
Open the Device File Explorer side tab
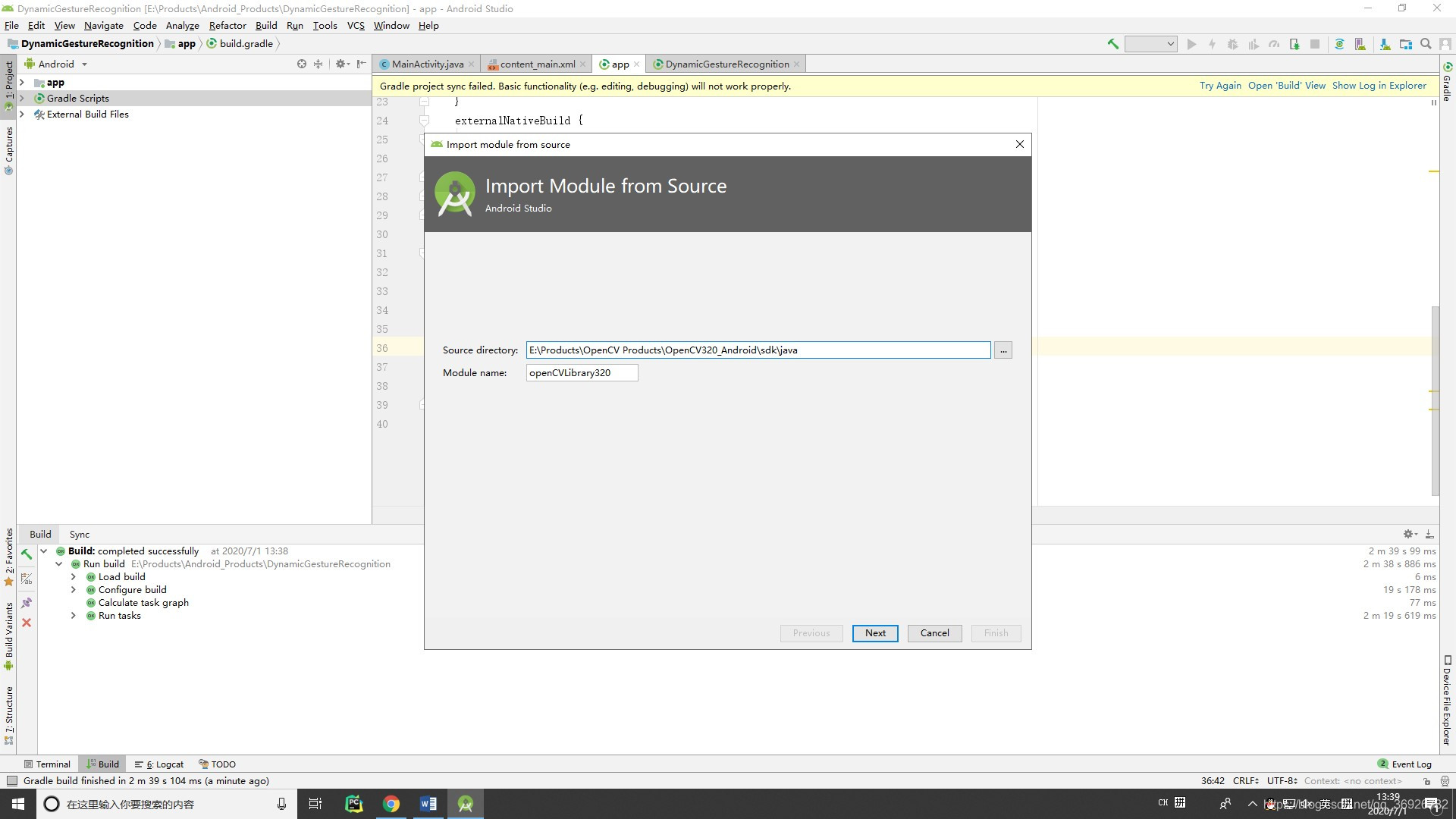[1447, 700]
